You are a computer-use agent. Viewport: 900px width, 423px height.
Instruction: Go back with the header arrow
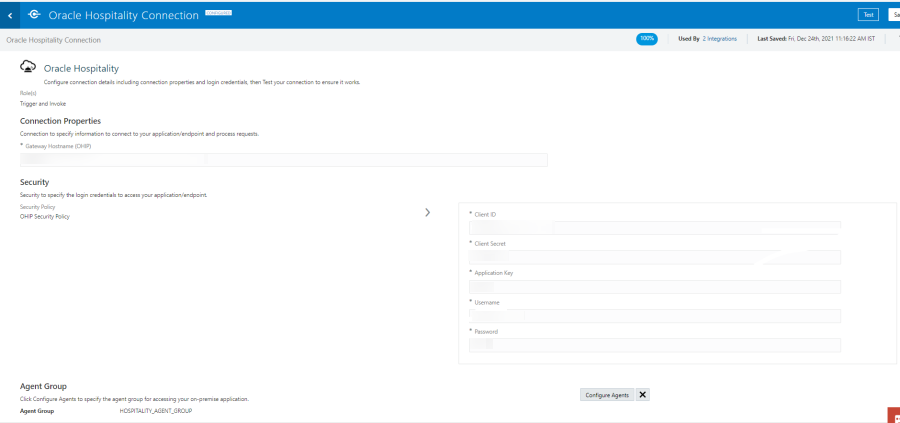click(x=10, y=15)
